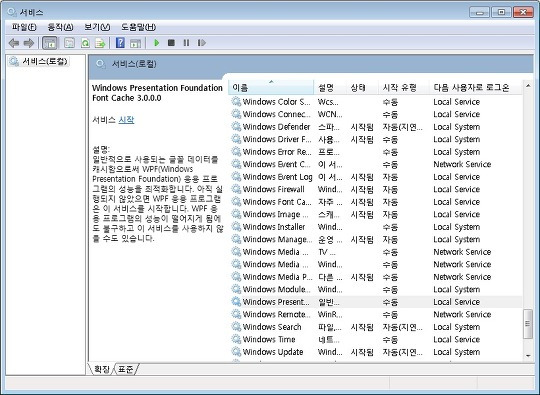This screenshot has height=395, width=540.
Task: Click the Export List toolbar icon
Action: (x=100, y=43)
